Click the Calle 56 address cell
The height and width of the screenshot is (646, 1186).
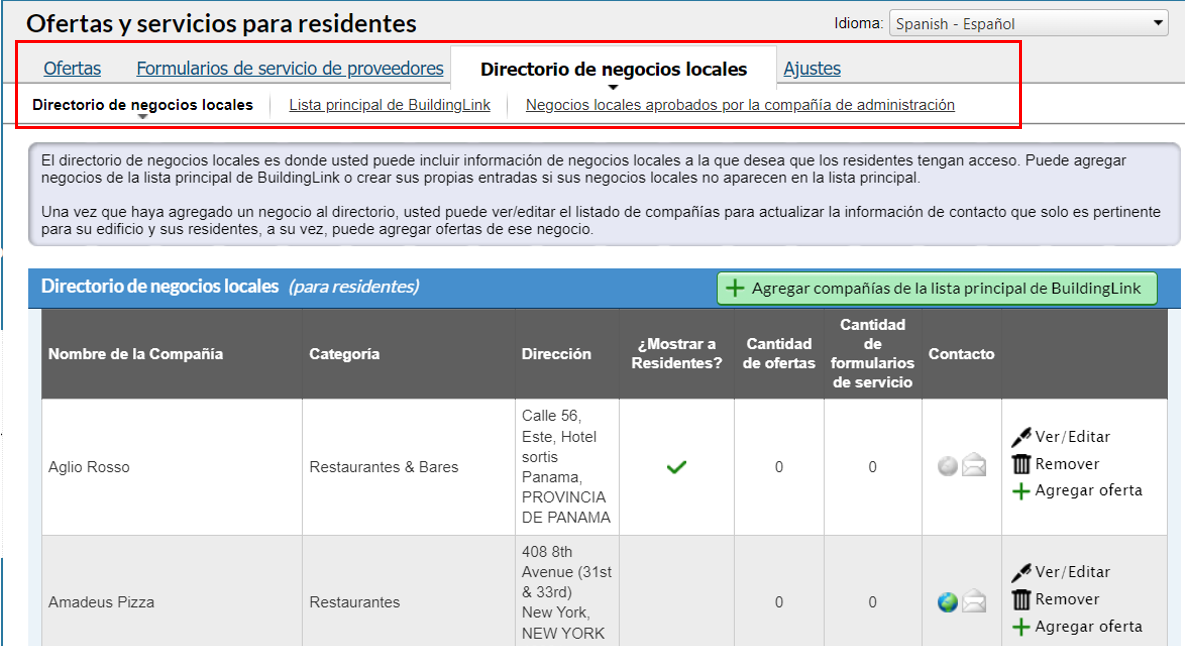click(567, 467)
